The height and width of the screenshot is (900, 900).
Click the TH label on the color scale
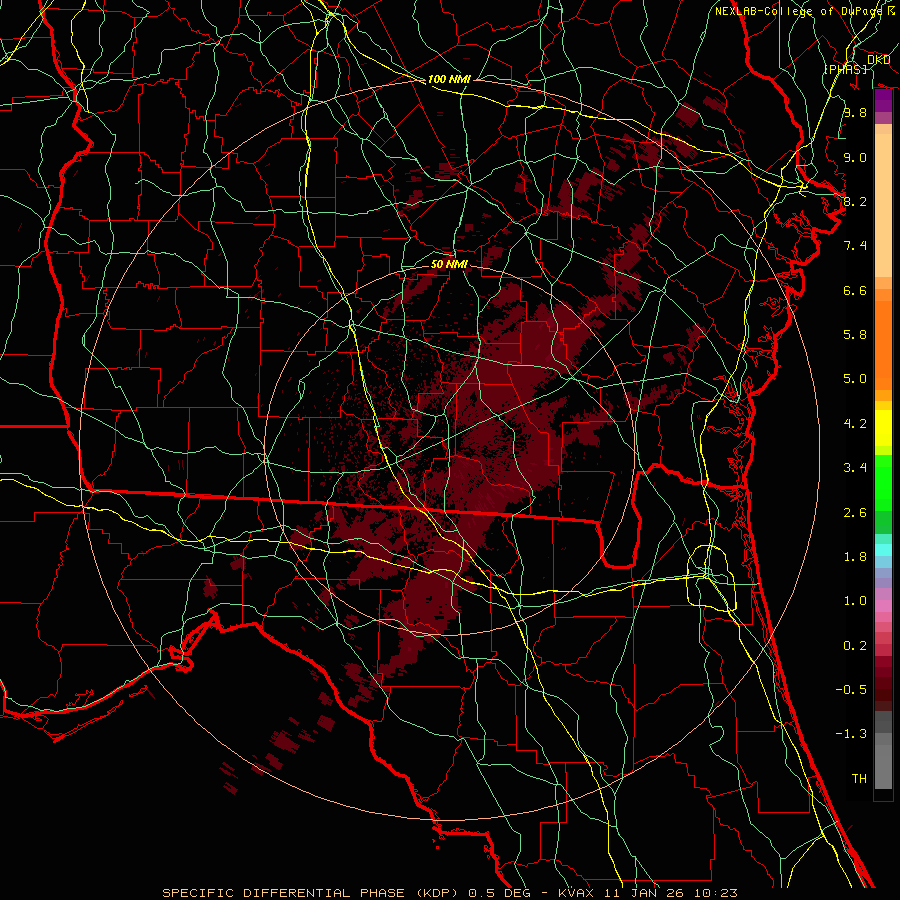(x=859, y=779)
